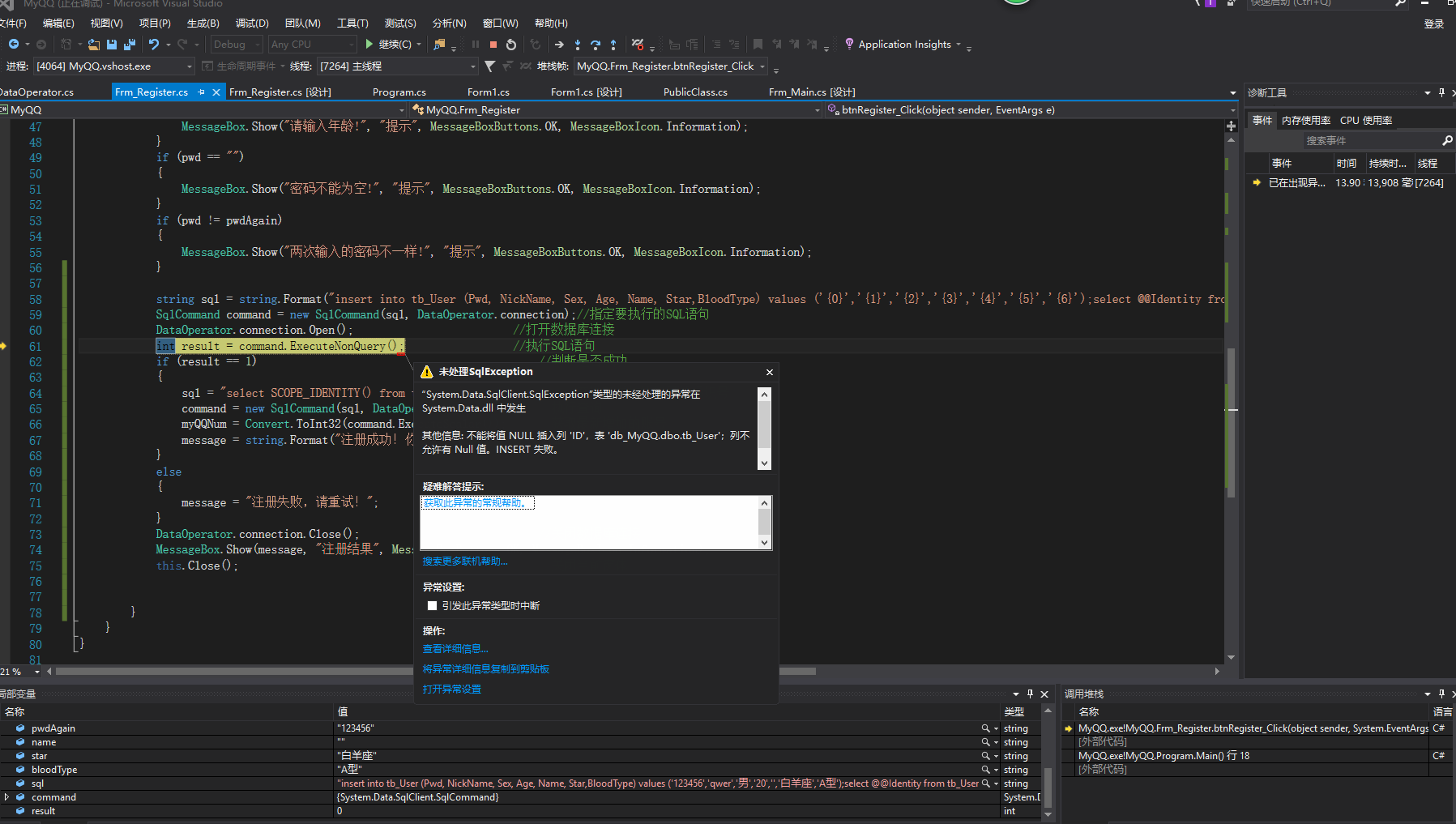
Task: Switch to the PublicClass.cs tab
Action: coord(695,92)
